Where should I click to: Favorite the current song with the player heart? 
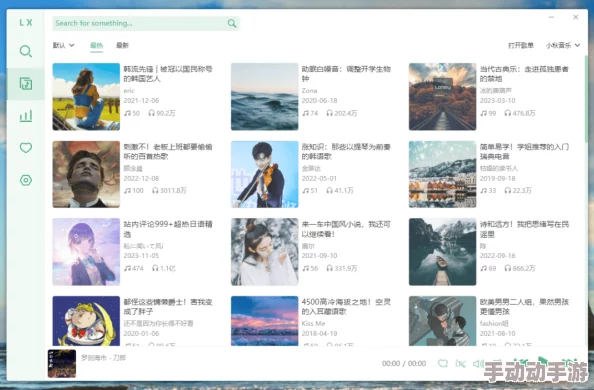point(442,363)
